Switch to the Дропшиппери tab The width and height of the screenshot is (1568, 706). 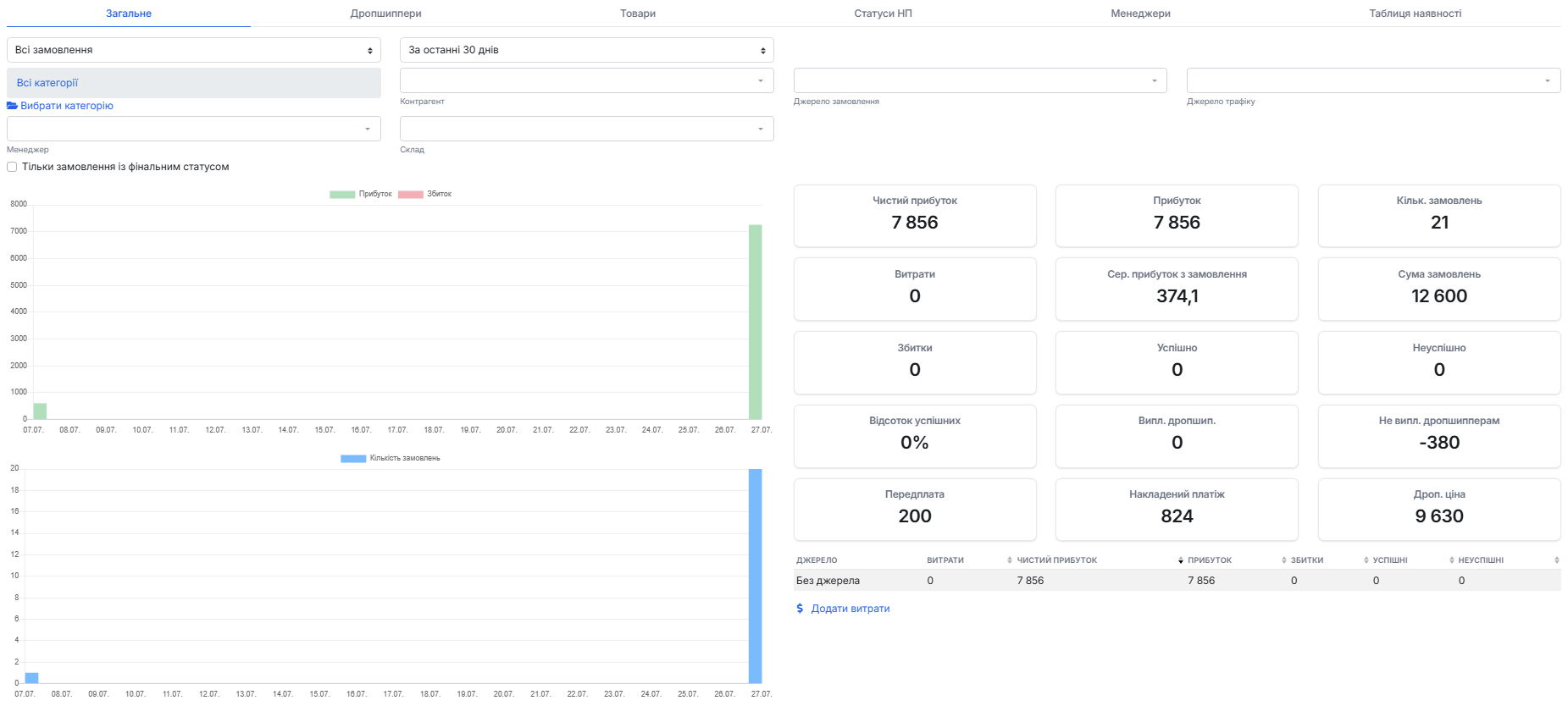(386, 14)
